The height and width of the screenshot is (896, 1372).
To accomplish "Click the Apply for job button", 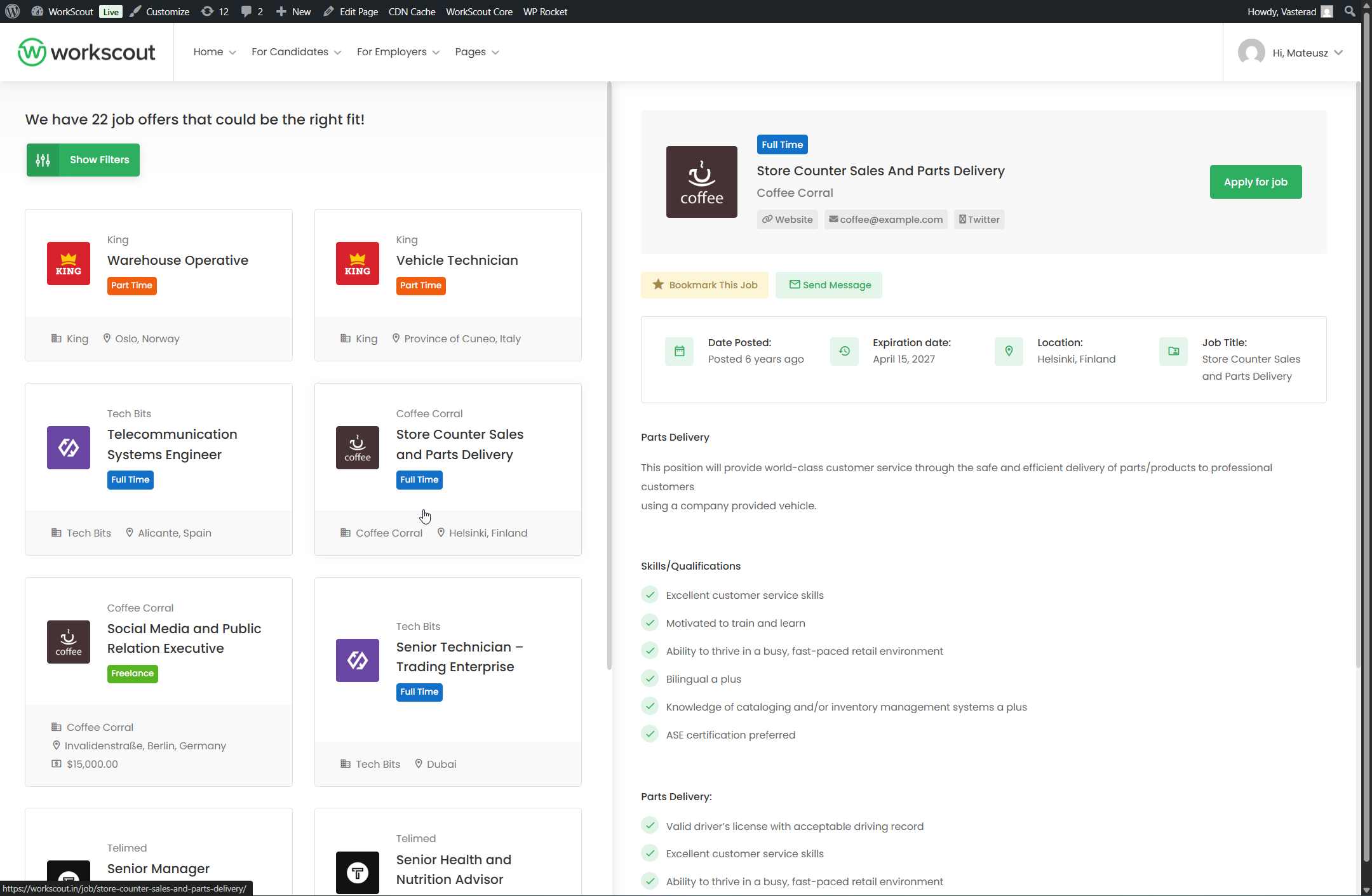I will 1256,182.
